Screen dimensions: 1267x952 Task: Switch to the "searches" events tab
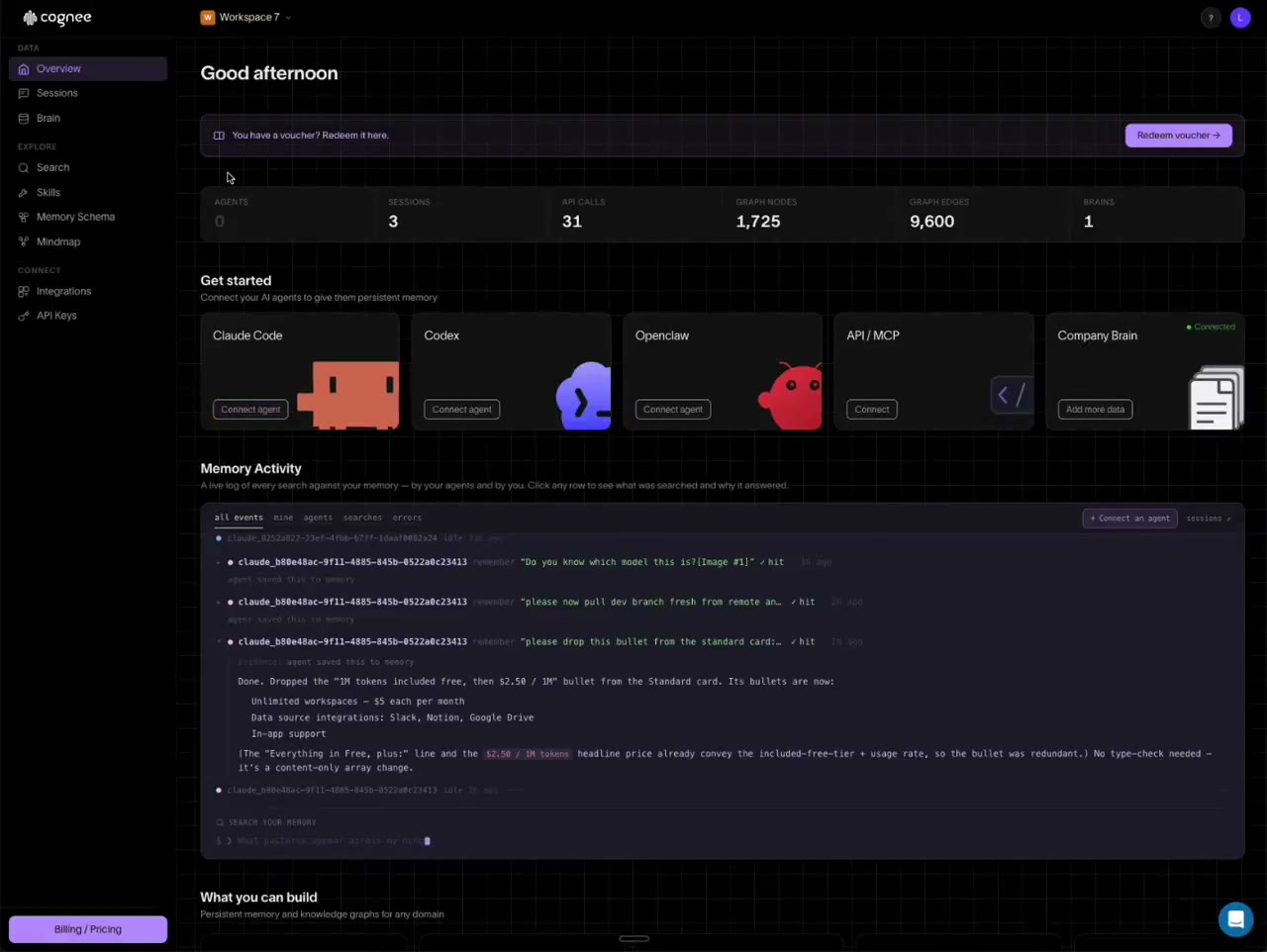point(362,518)
